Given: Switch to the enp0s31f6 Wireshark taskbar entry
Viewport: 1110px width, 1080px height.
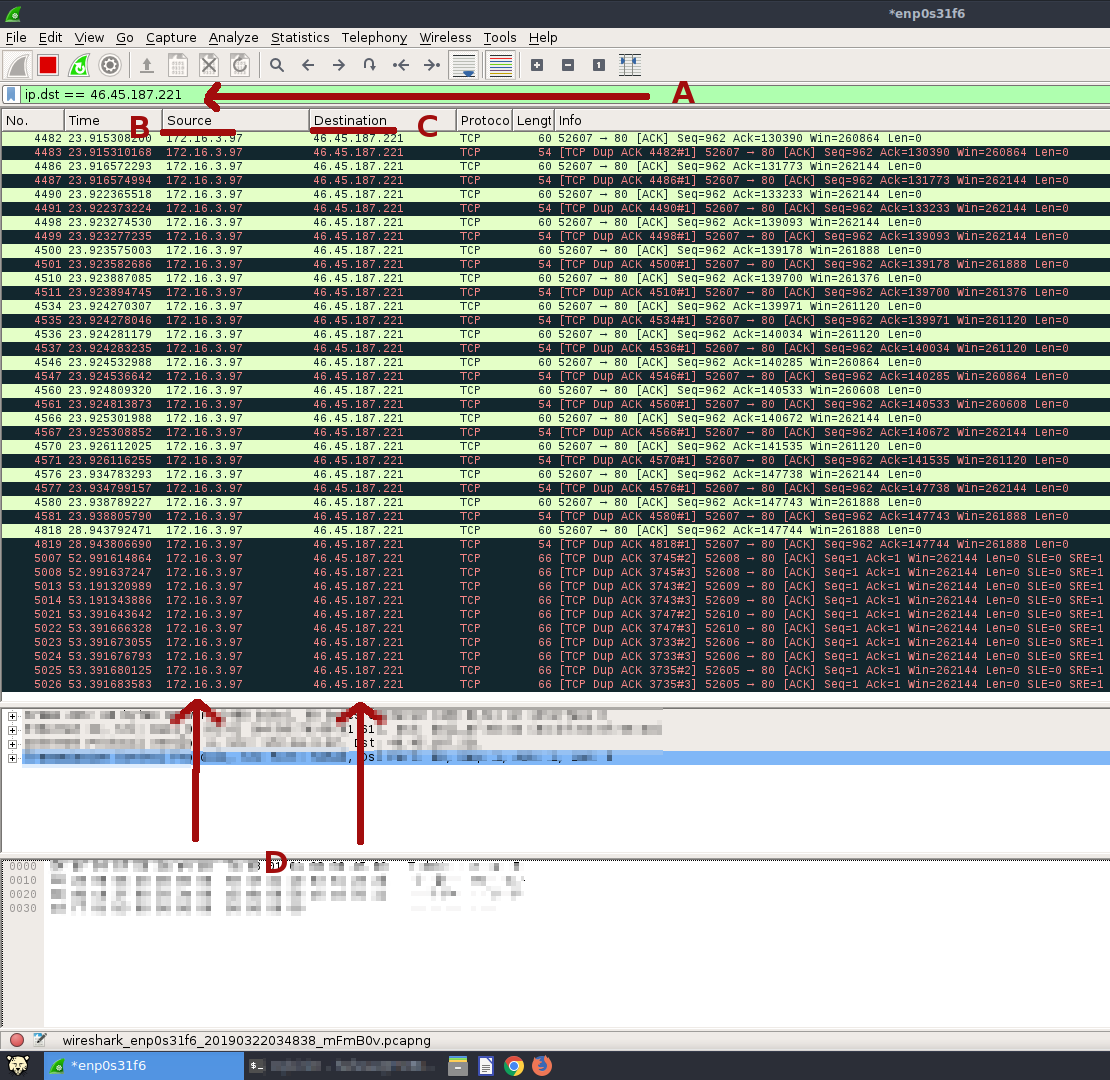Looking at the screenshot, I should pos(144,1065).
